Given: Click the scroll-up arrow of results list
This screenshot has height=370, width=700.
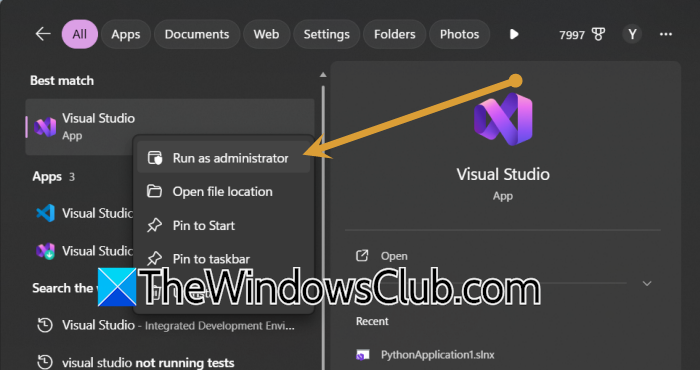Looking at the screenshot, I should click(x=323, y=75).
